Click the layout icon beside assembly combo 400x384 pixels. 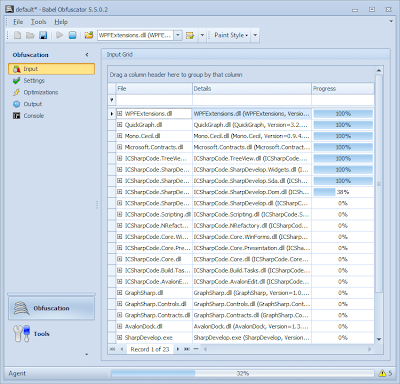pyautogui.click(x=190, y=35)
